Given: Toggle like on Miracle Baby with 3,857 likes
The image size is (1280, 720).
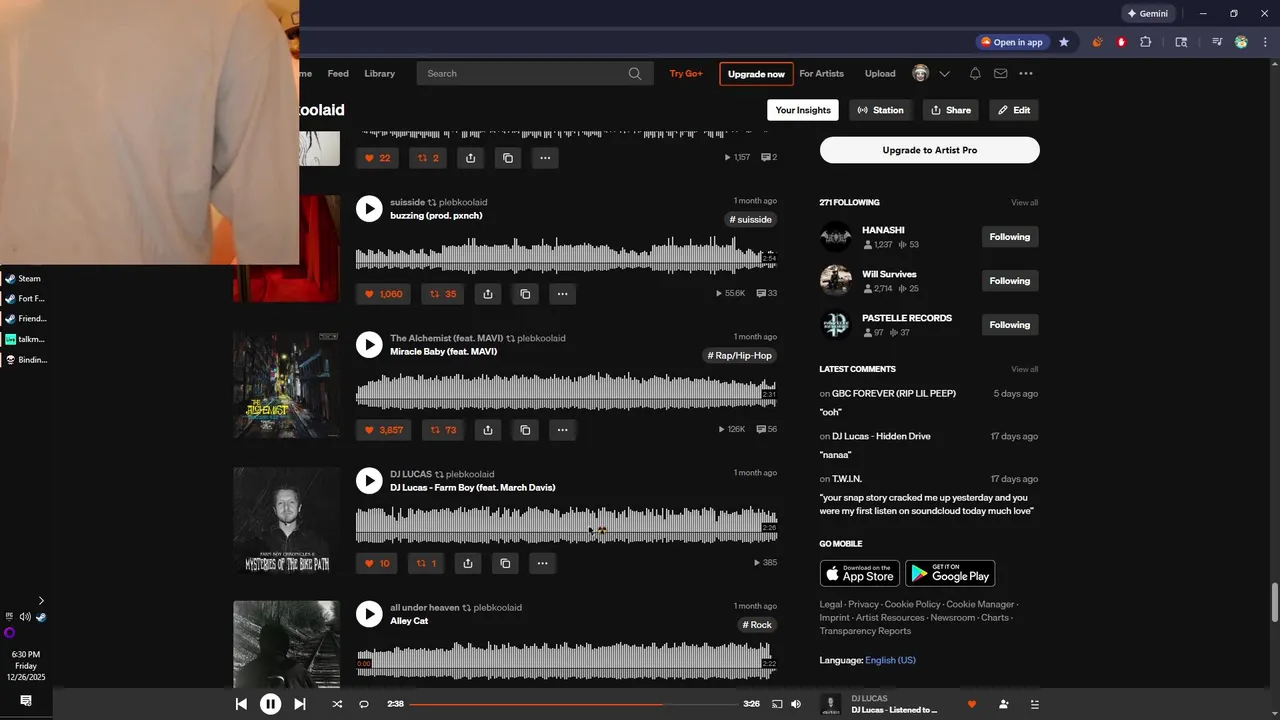Looking at the screenshot, I should click(x=384, y=430).
